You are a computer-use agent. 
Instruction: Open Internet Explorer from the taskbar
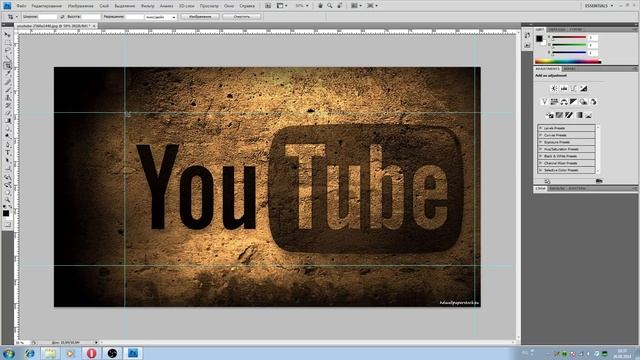click(x=29, y=353)
